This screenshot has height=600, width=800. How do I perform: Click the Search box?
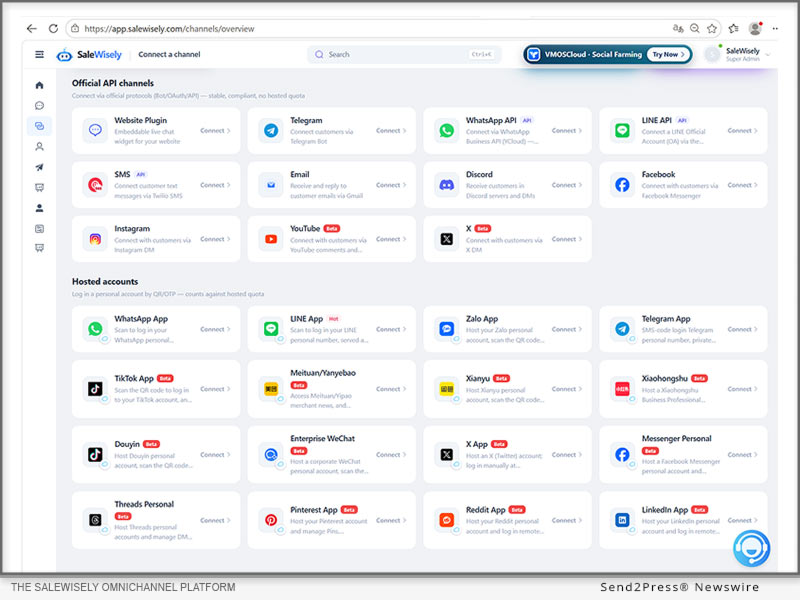click(404, 54)
